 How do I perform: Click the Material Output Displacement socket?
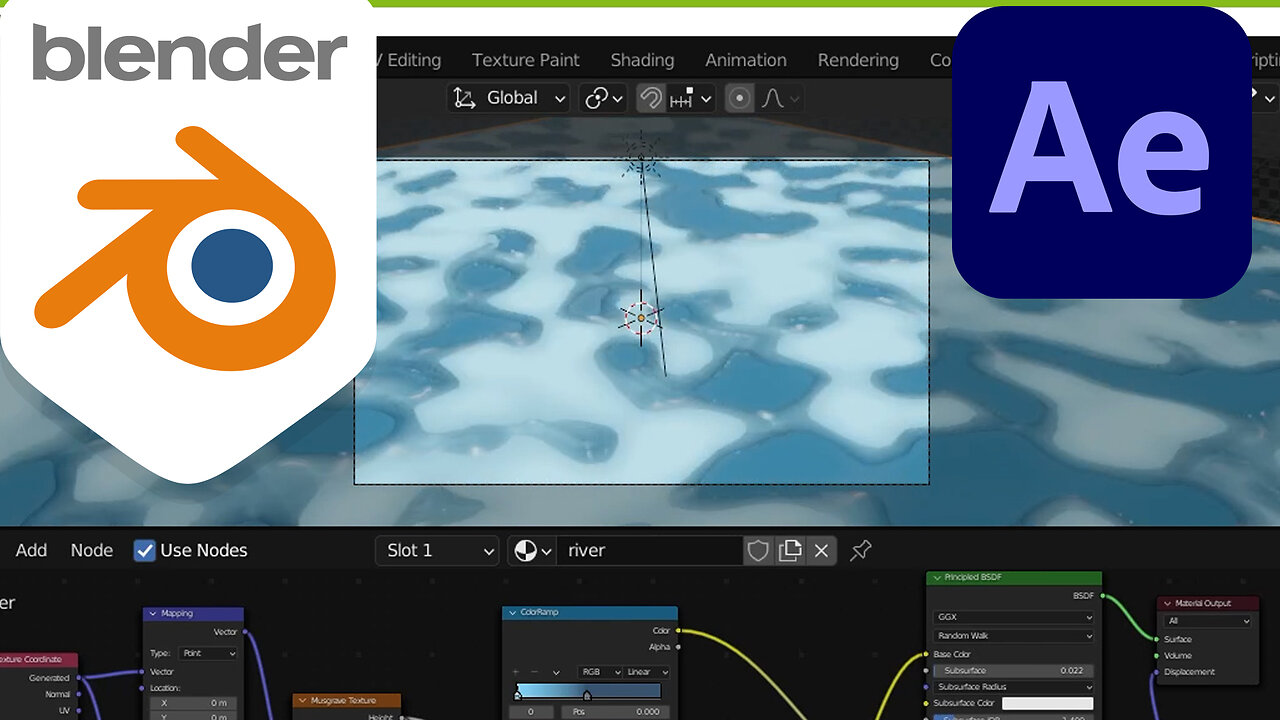click(1157, 672)
